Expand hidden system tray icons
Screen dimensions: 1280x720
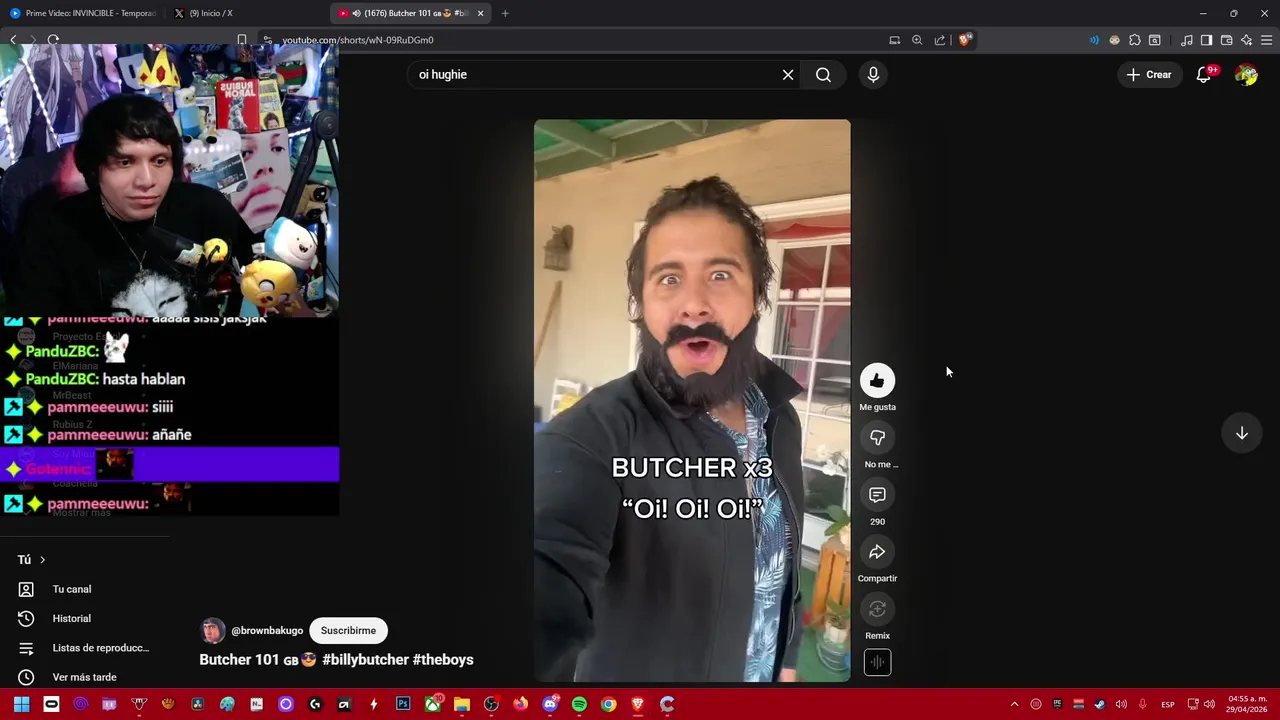1014,704
